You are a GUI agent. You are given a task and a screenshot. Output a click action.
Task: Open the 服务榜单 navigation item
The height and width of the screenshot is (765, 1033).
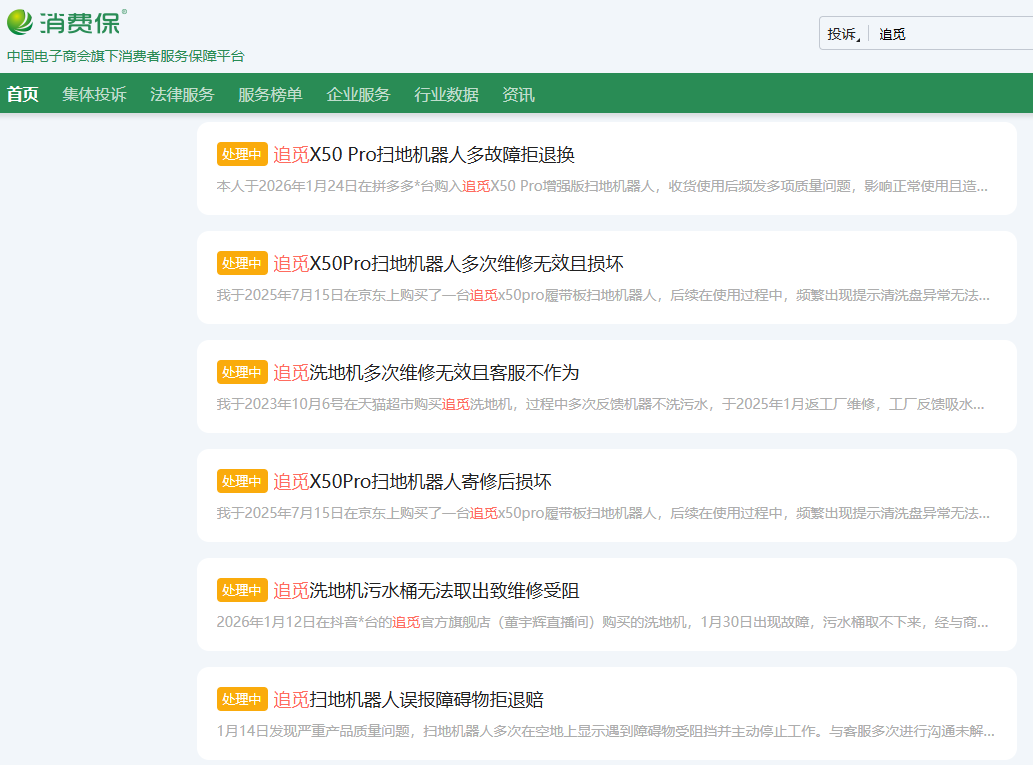[x=270, y=95]
